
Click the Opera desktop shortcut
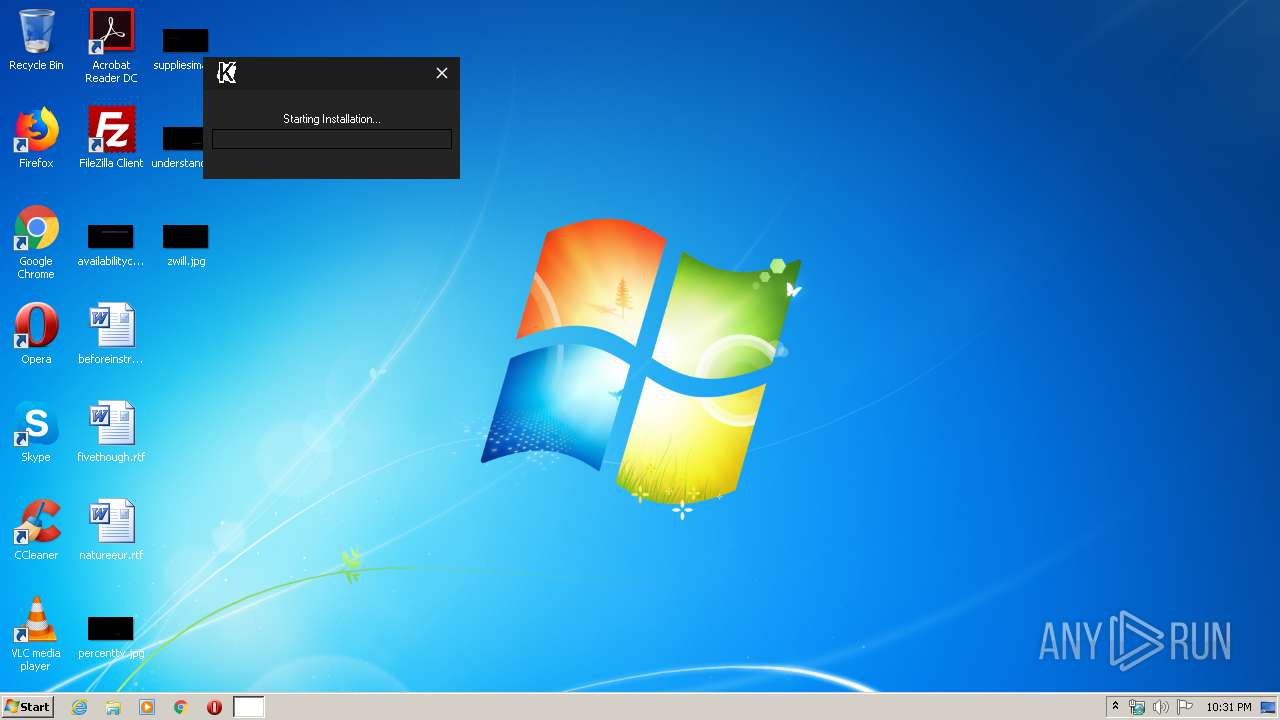click(36, 334)
